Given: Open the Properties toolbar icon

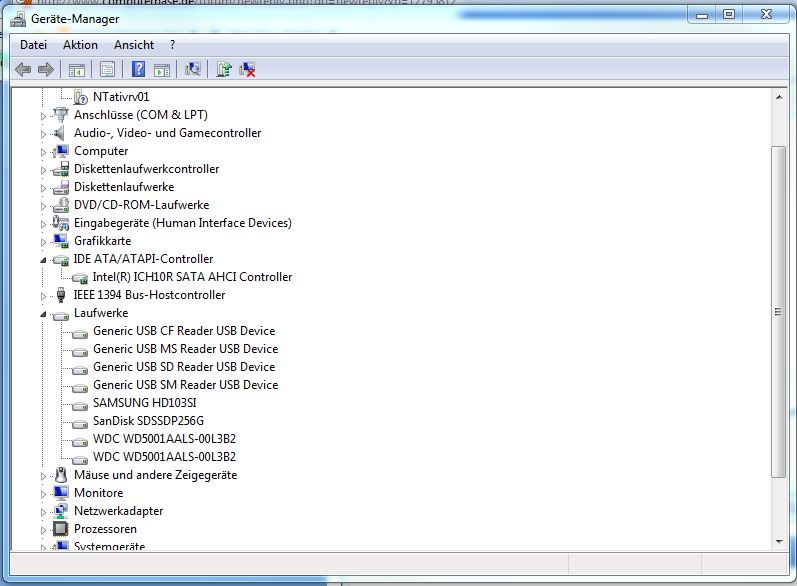Looking at the screenshot, I should pyautogui.click(x=107, y=69).
